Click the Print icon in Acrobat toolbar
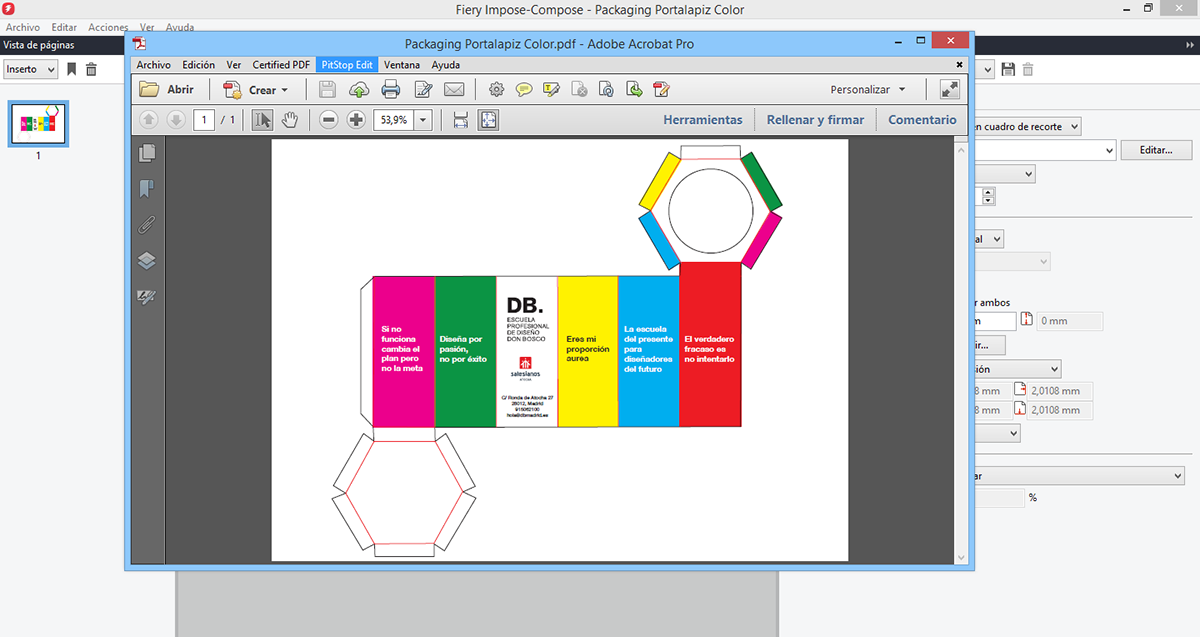1200x637 pixels. (x=390, y=90)
